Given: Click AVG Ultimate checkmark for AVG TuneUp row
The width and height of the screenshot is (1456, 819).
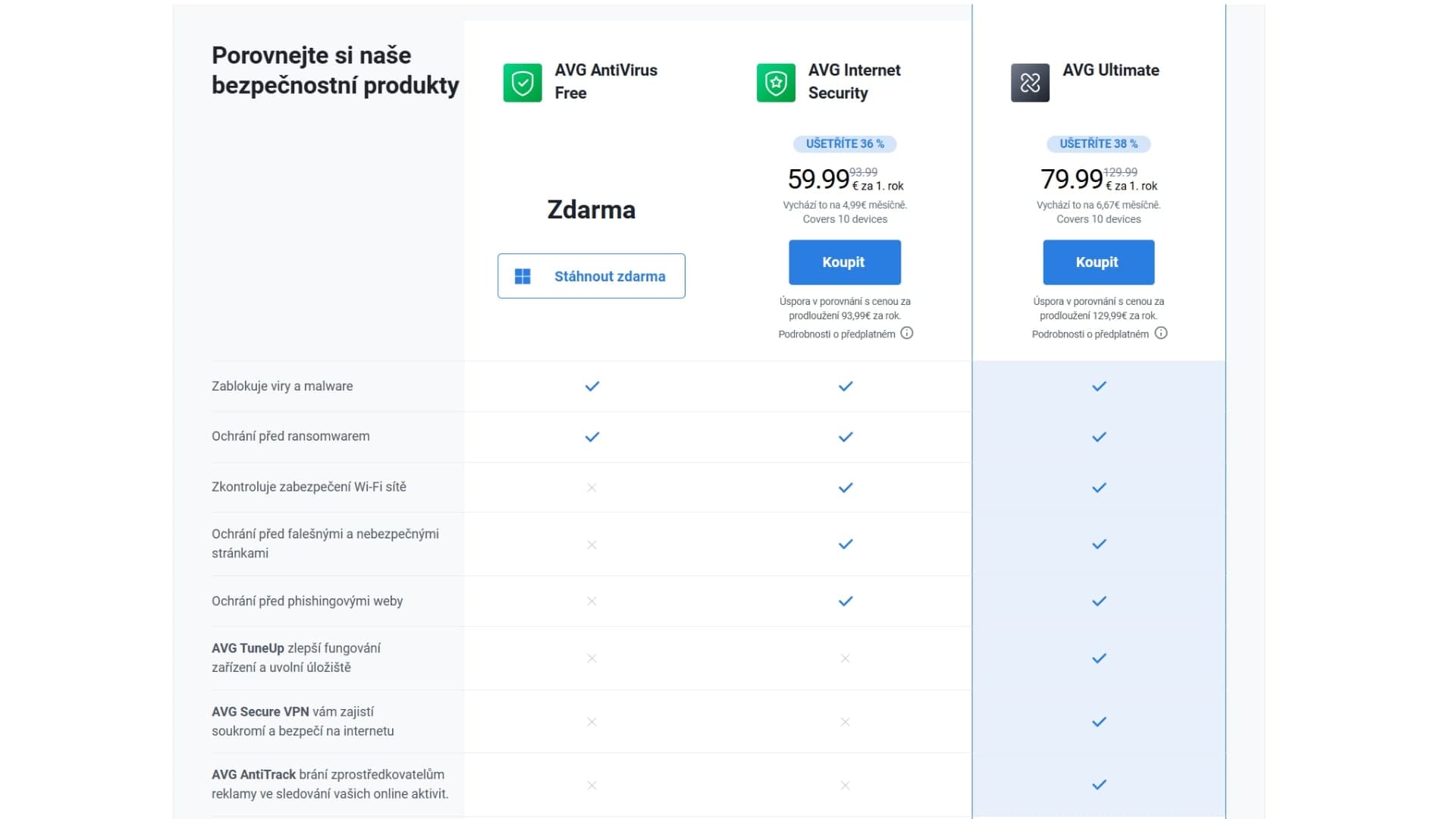Looking at the screenshot, I should pyautogui.click(x=1099, y=658).
